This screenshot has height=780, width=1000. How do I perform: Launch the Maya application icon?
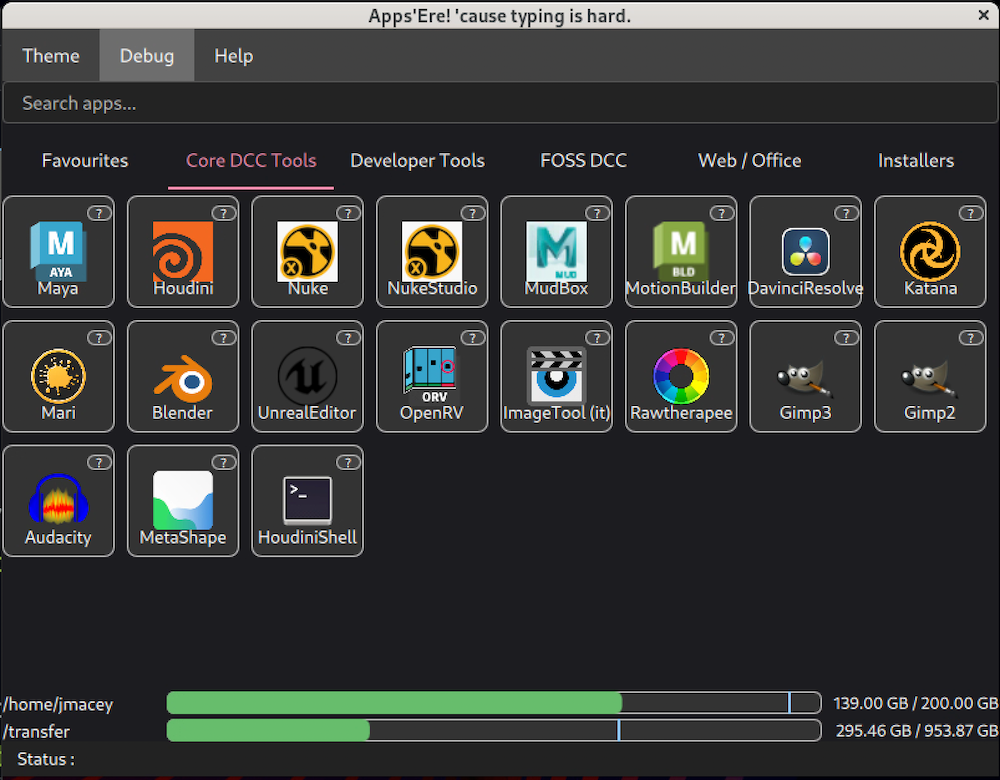(58, 250)
